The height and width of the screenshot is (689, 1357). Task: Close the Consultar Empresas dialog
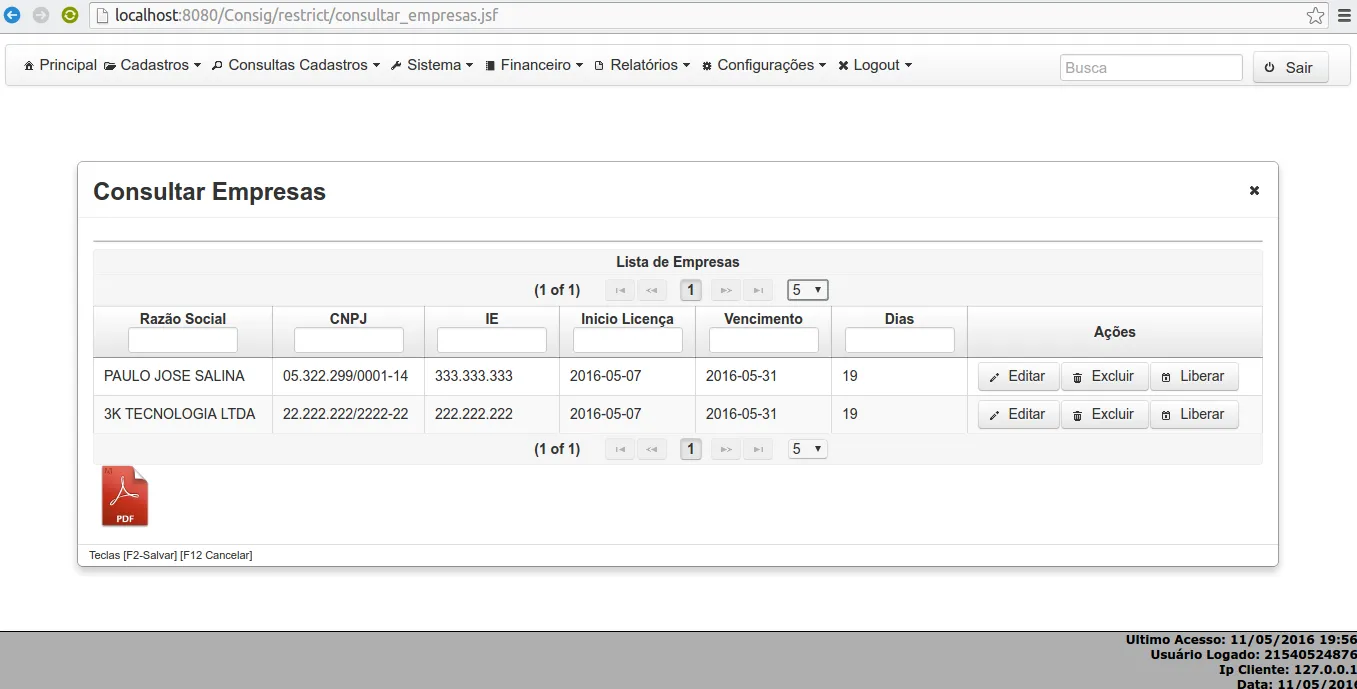click(1254, 190)
